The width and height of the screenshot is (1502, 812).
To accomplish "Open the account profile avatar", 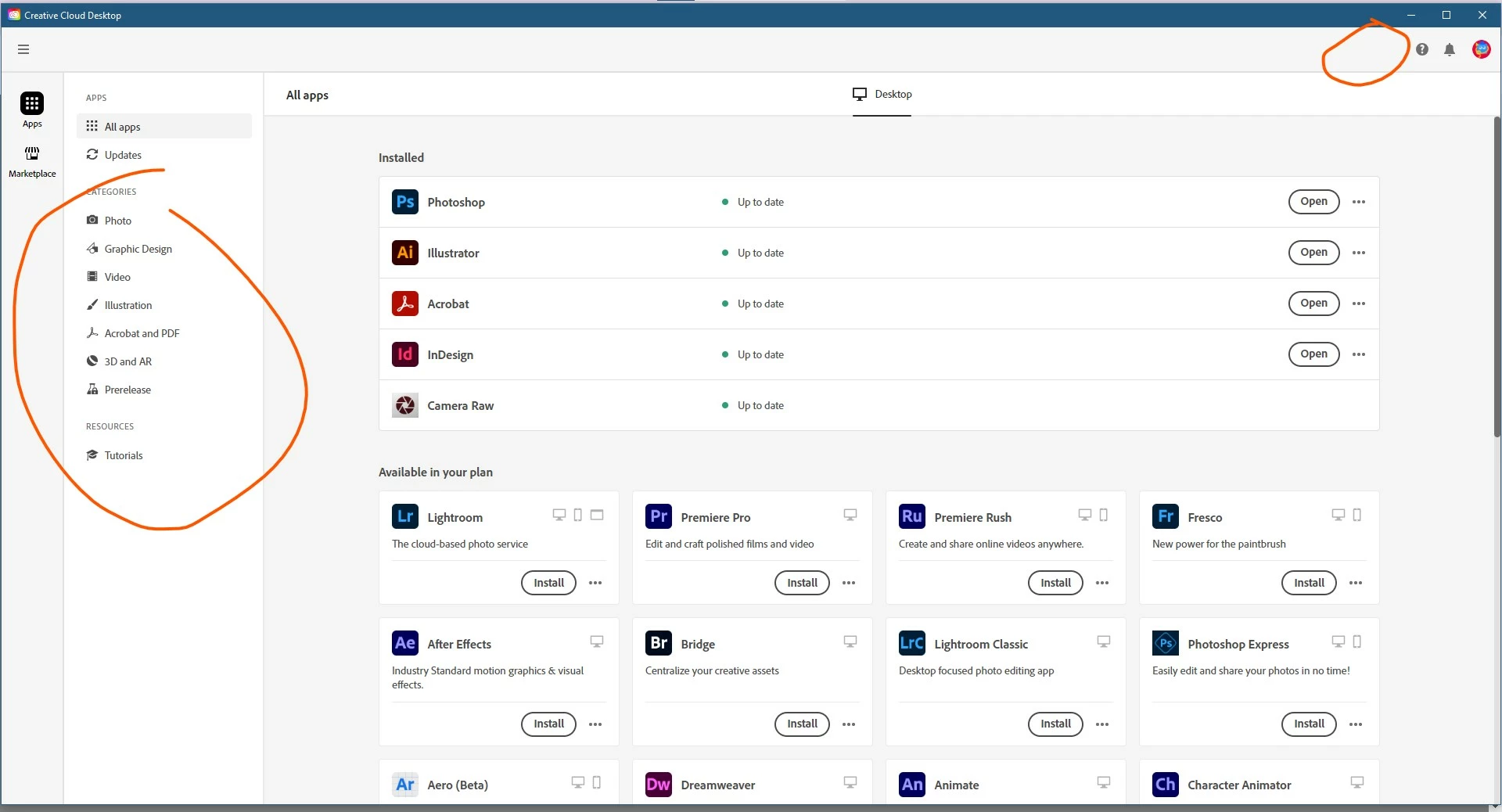I will 1482,49.
